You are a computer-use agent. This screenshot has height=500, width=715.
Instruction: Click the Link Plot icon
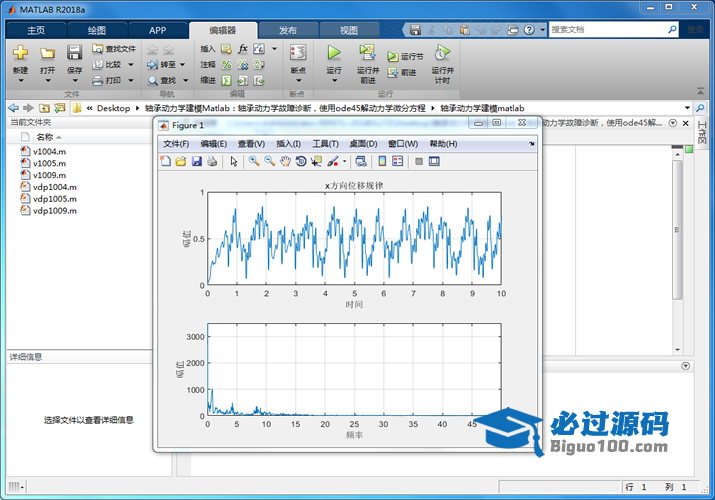point(361,161)
